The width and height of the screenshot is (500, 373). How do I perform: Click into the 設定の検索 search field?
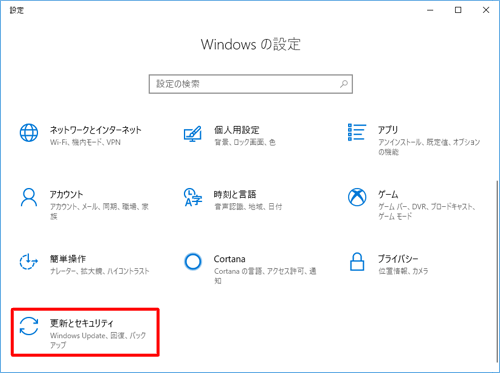pyautogui.click(x=251, y=84)
